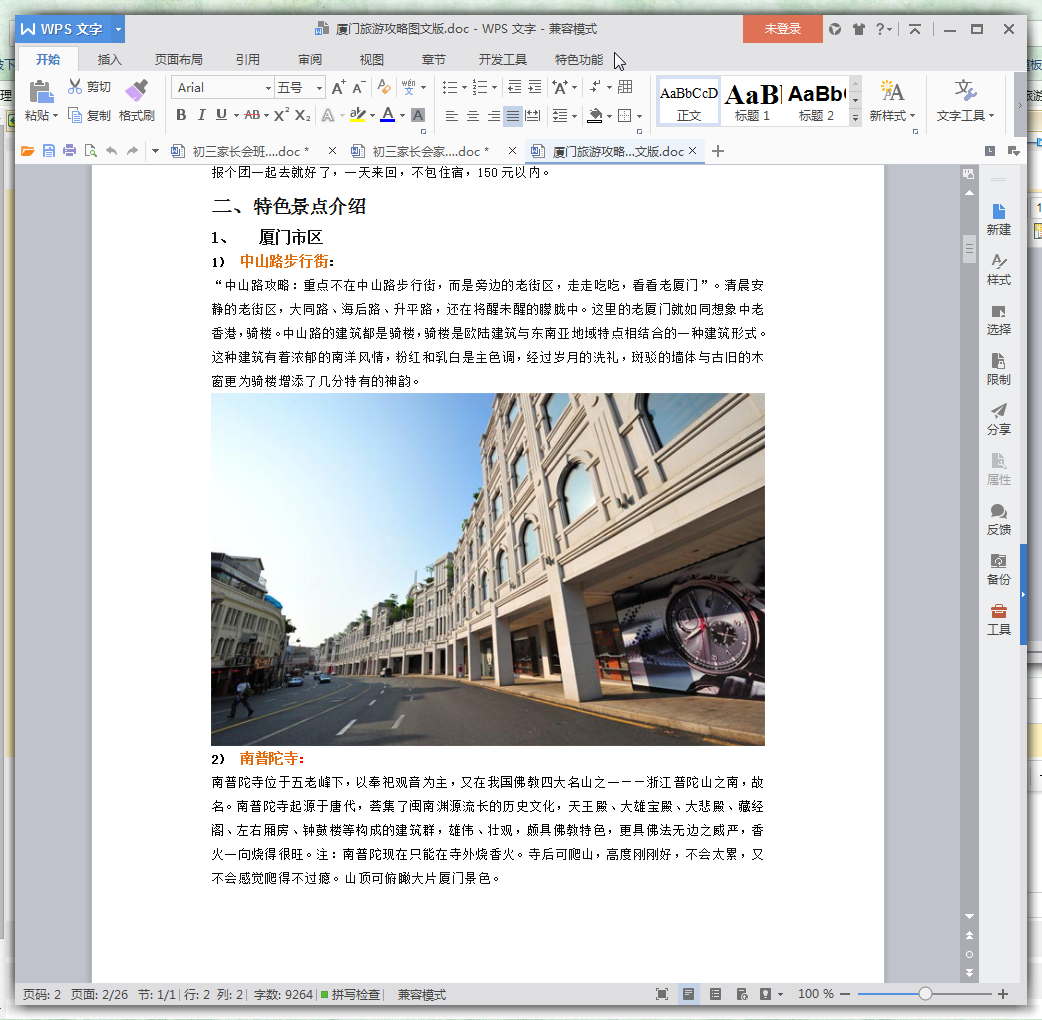The image size is (1042, 1020).
Task: Click the 未登录 login button
Action: point(782,29)
